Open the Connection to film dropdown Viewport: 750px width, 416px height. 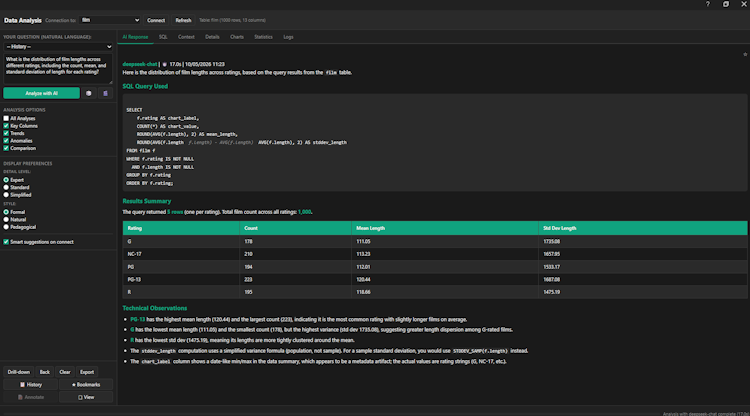coord(110,20)
